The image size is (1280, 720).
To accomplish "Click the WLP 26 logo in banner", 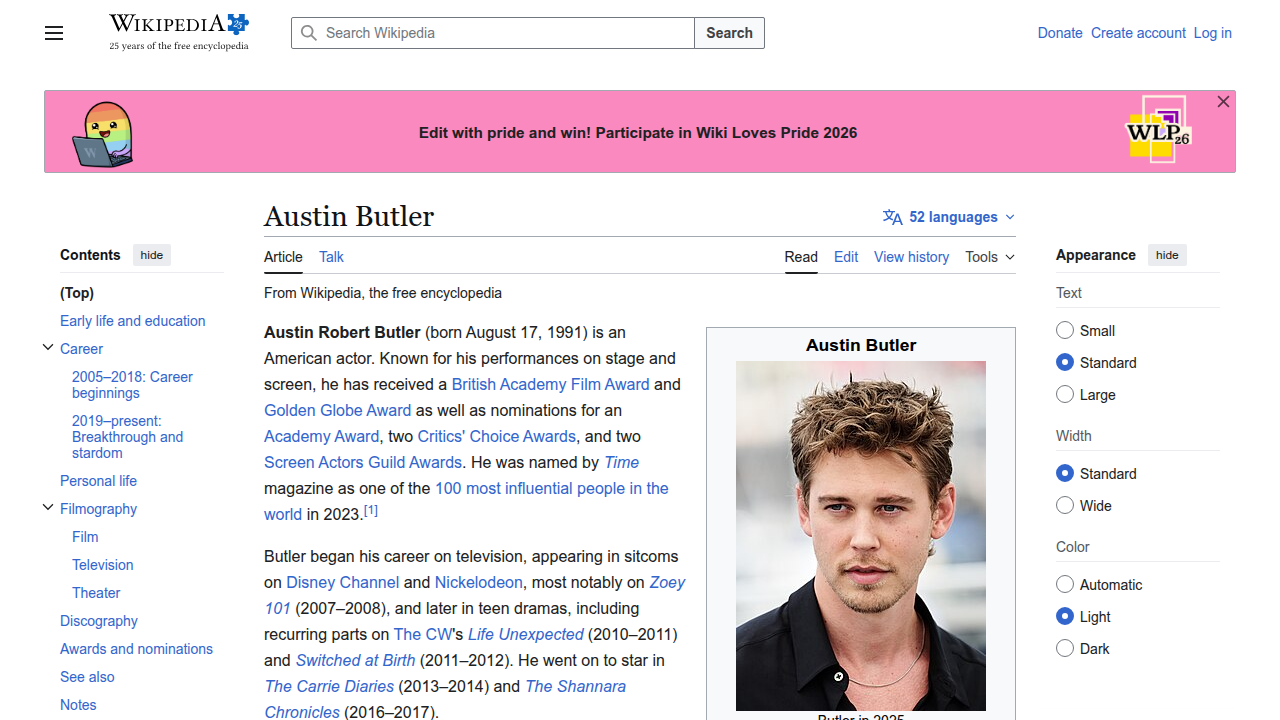I will pos(1158,129).
